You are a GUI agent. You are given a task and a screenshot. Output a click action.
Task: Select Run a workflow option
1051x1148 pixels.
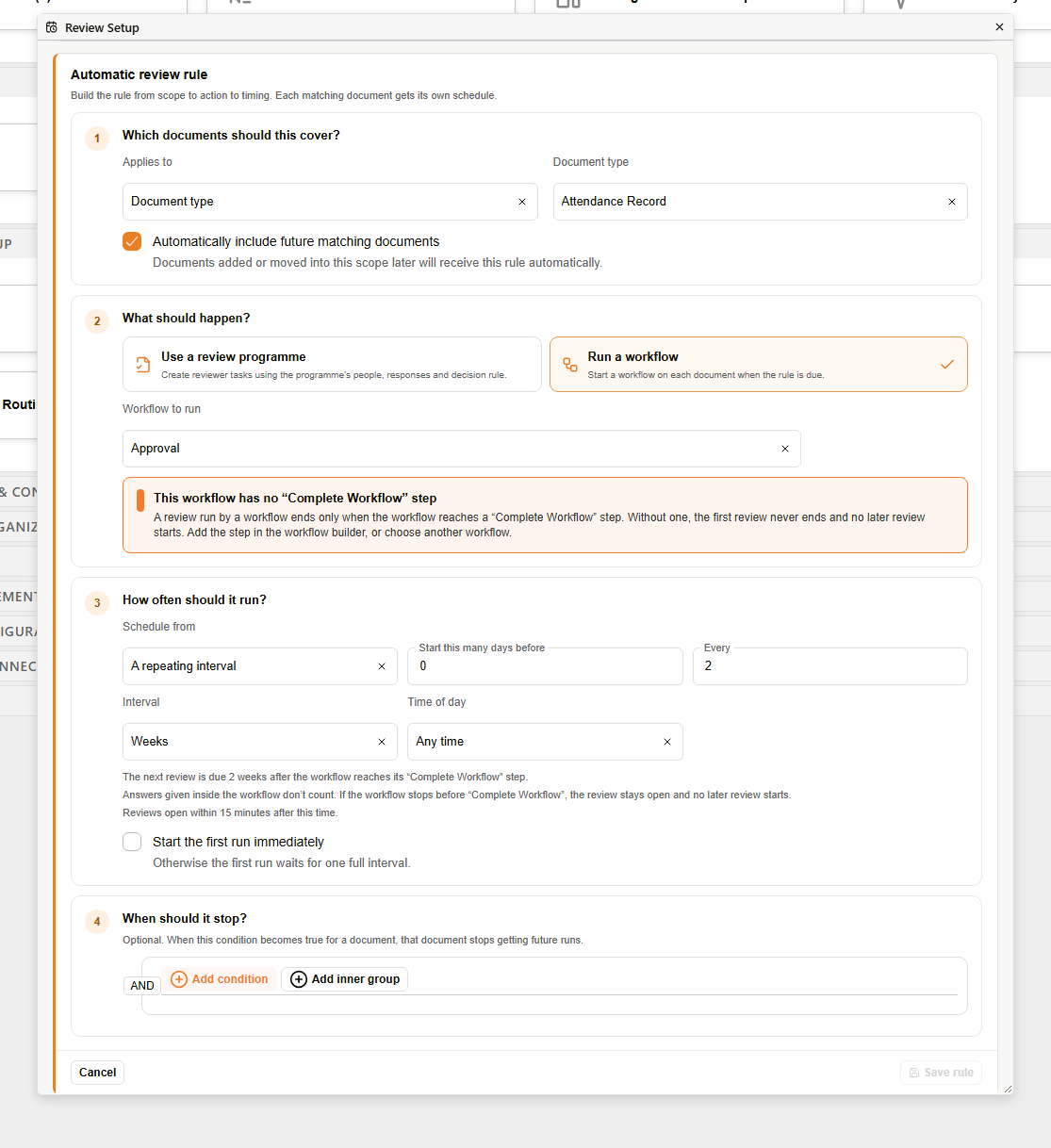[x=759, y=365]
